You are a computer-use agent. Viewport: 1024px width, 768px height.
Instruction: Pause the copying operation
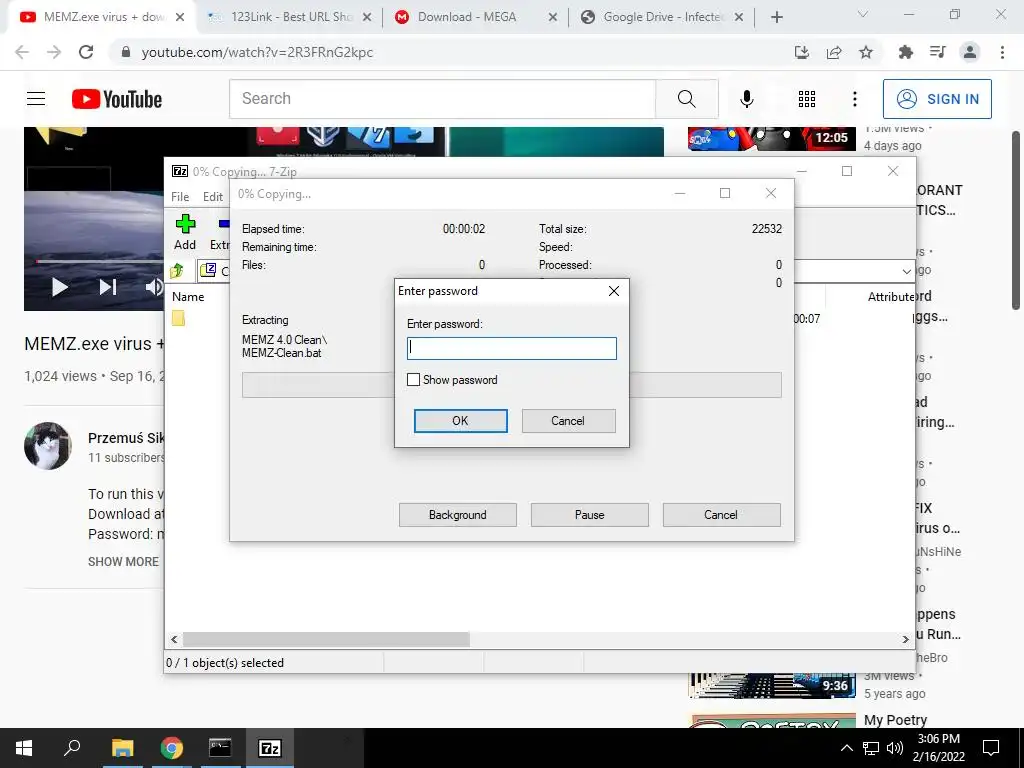[x=590, y=515]
